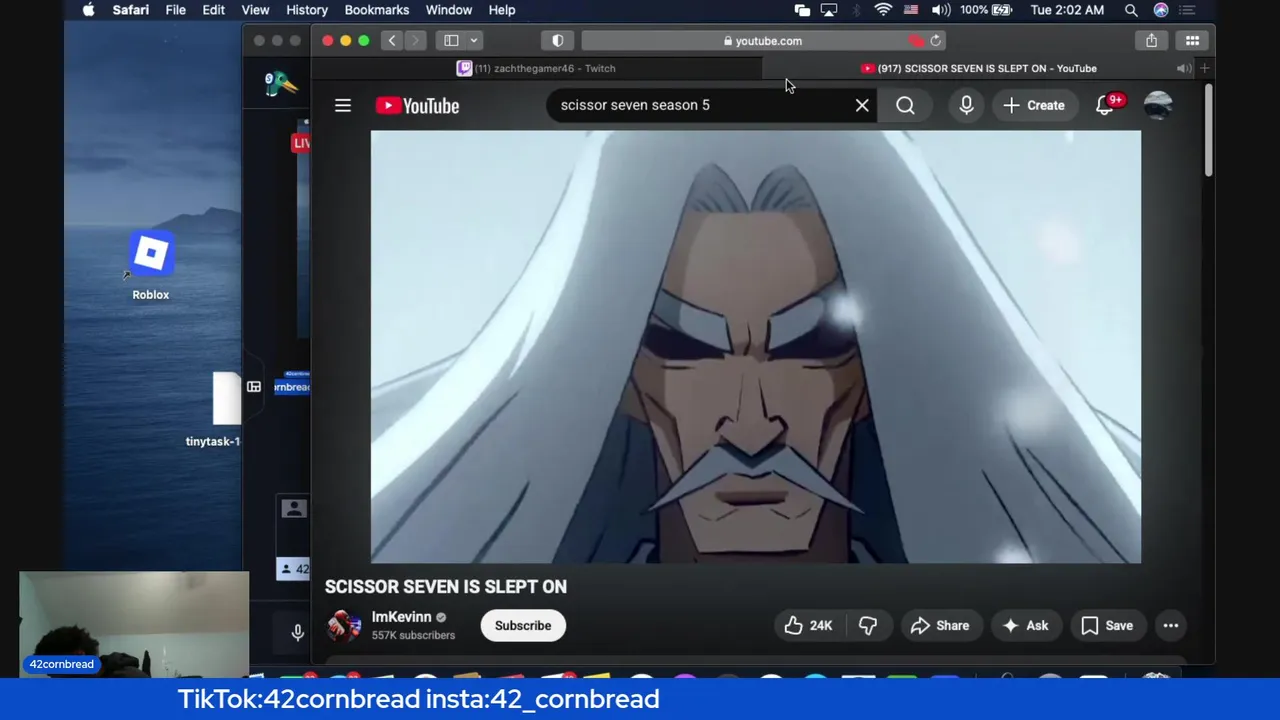Image resolution: width=1280 pixels, height=720 pixels.
Task: Show the clock Tue 2:02 AM panel
Action: pyautogui.click(x=1067, y=10)
